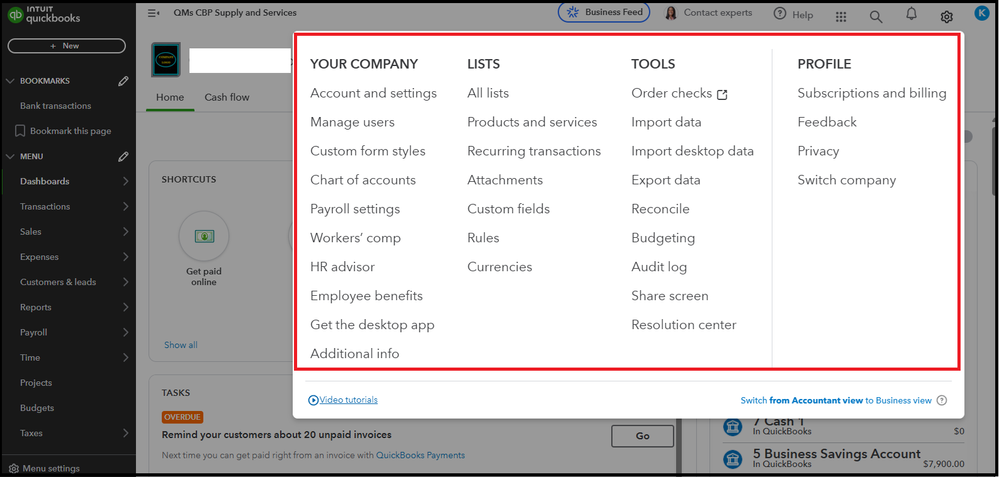999x477 pixels.
Task: Open the QuickBooks Payments link
Action: [x=420, y=455]
